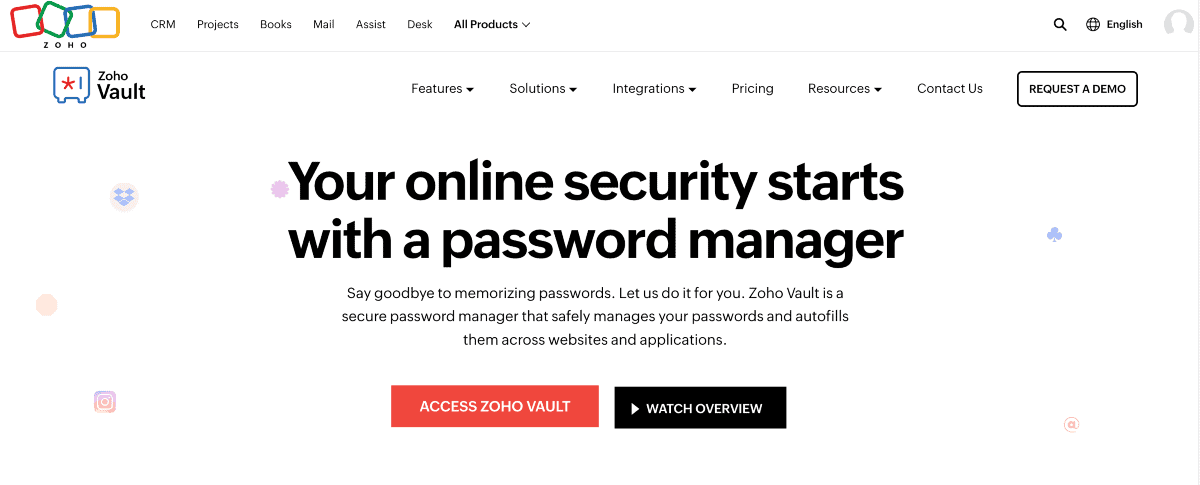Open the Contact Us page
This screenshot has height=485, width=1200.
[x=949, y=89]
